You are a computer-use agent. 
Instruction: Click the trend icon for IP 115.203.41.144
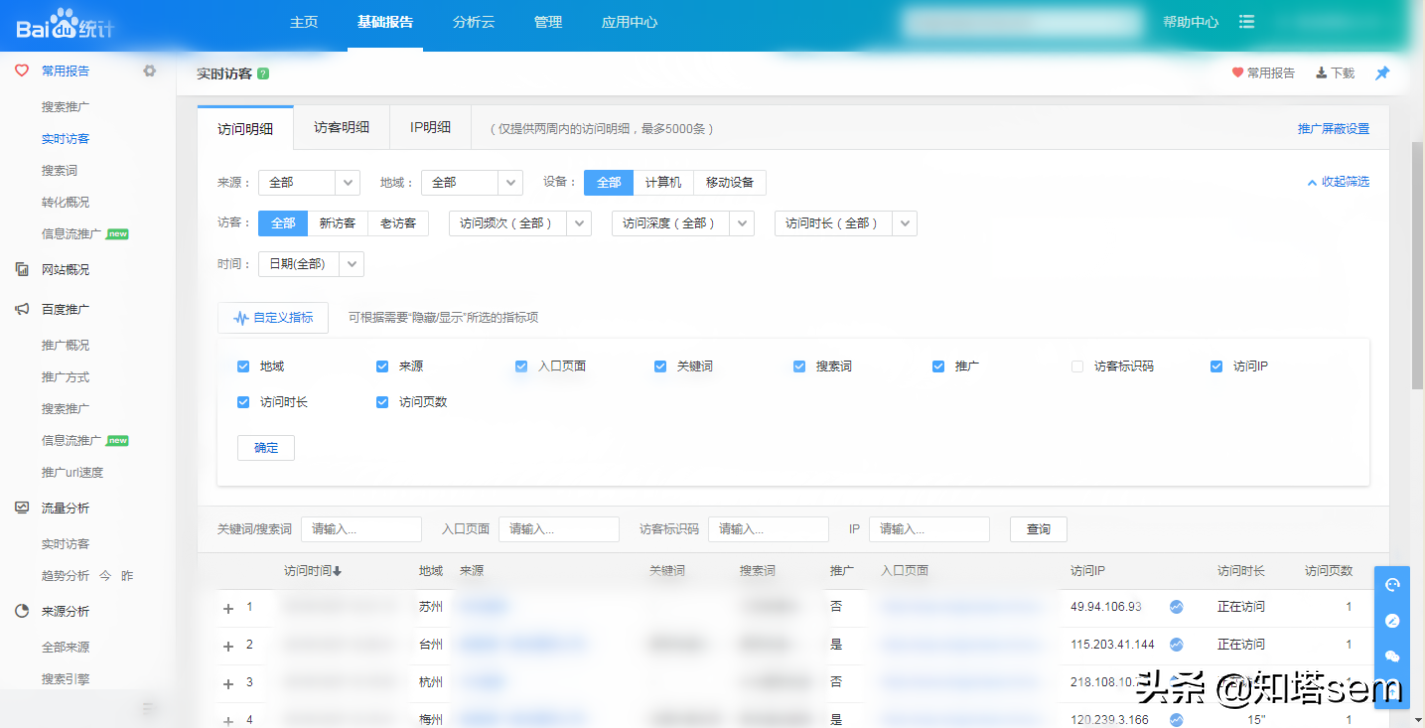[x=1177, y=645]
